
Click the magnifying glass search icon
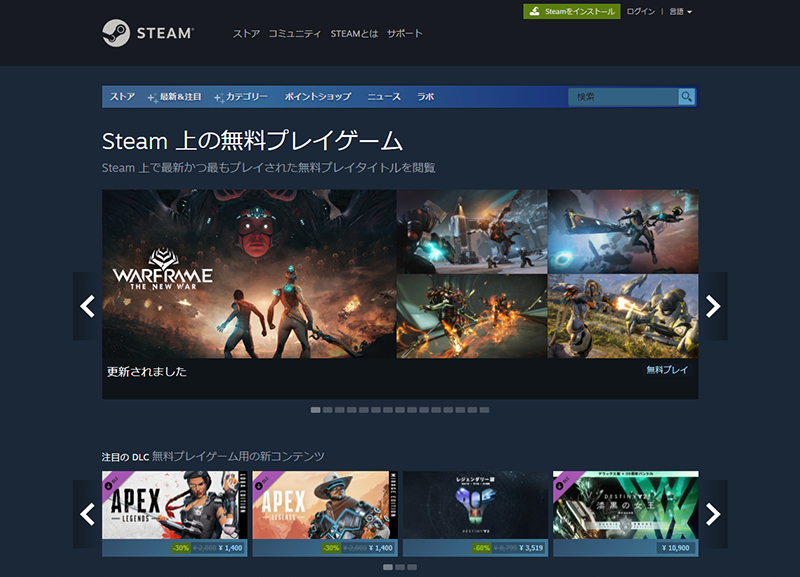click(685, 97)
